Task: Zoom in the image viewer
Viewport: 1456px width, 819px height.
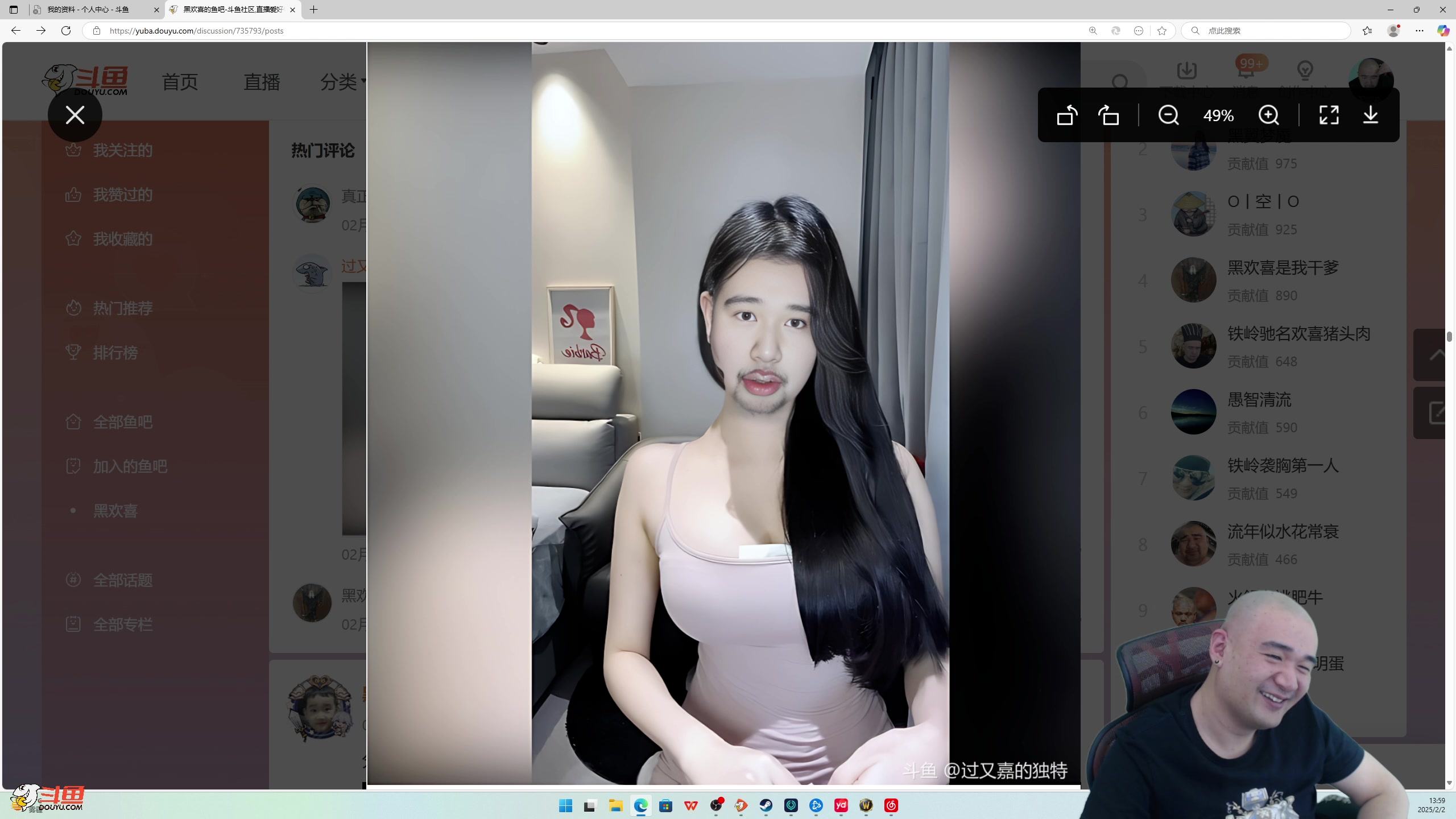Action: (x=1268, y=115)
